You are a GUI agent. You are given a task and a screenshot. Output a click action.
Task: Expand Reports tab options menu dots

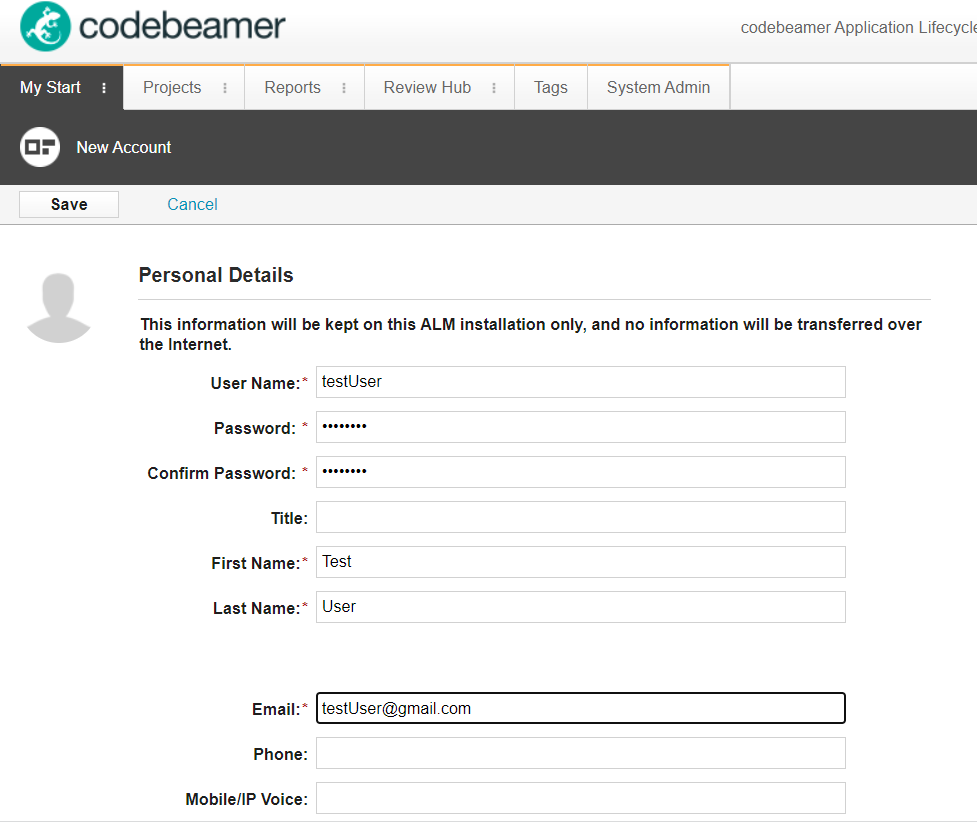[x=344, y=88]
